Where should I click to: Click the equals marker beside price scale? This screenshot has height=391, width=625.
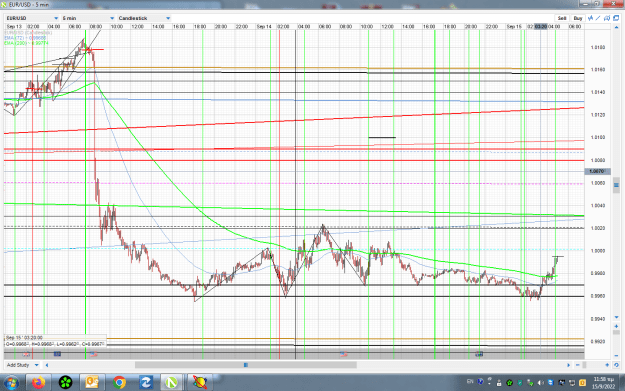[x=616, y=185]
